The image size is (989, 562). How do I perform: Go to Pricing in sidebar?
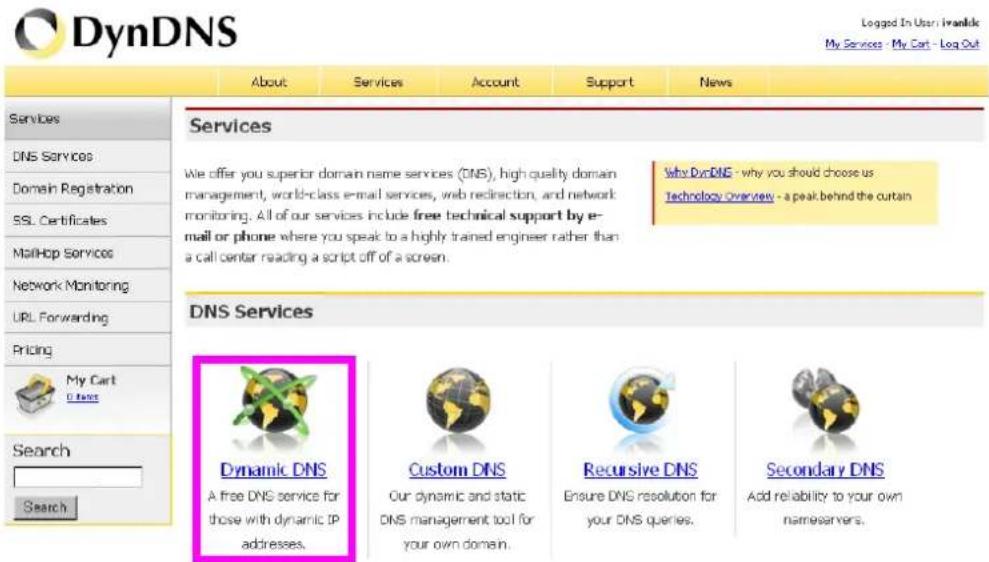tap(88, 350)
